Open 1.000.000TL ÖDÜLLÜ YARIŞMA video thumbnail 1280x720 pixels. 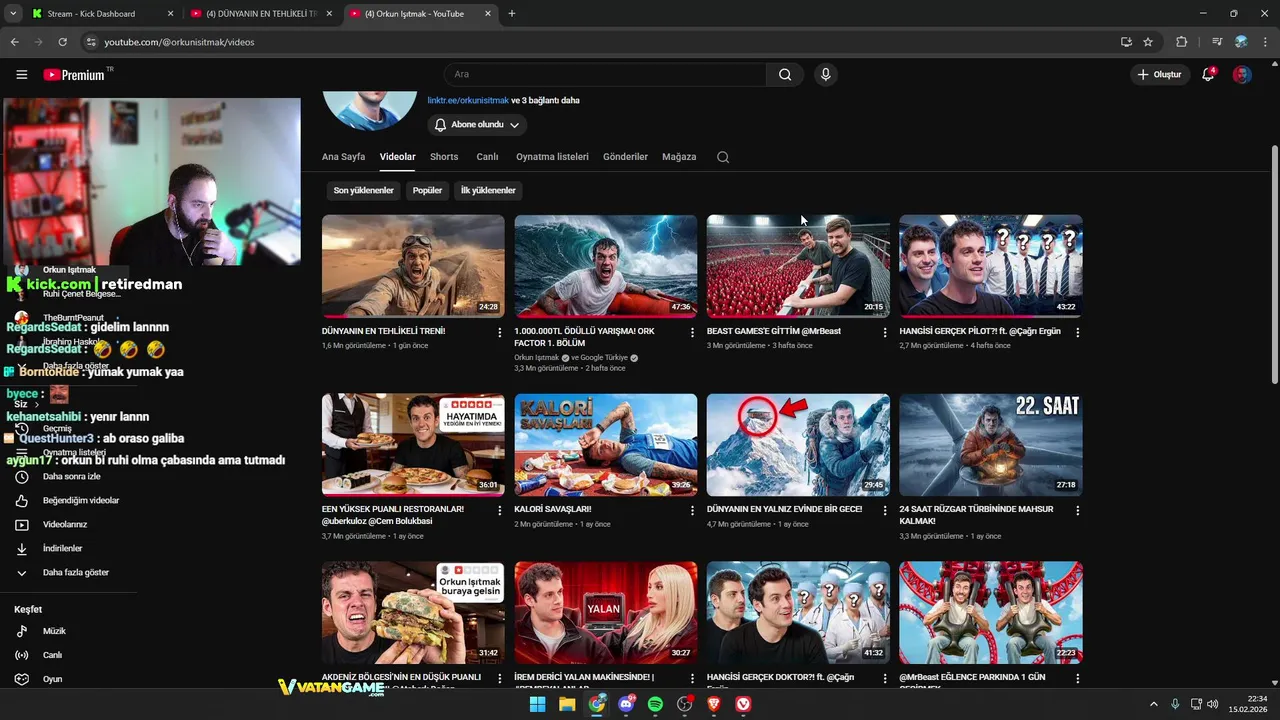[x=606, y=266]
